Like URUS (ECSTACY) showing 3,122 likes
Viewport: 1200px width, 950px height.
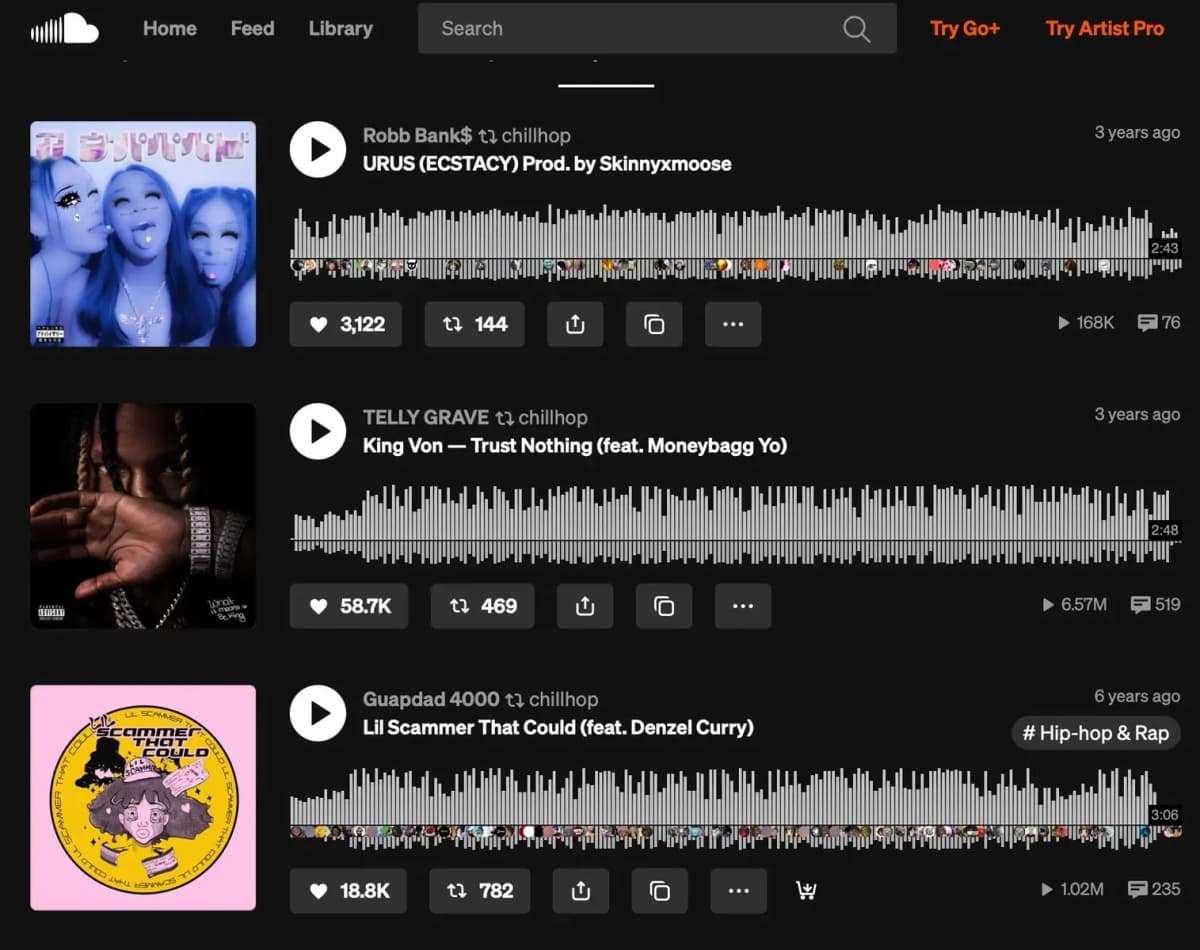[x=346, y=324]
